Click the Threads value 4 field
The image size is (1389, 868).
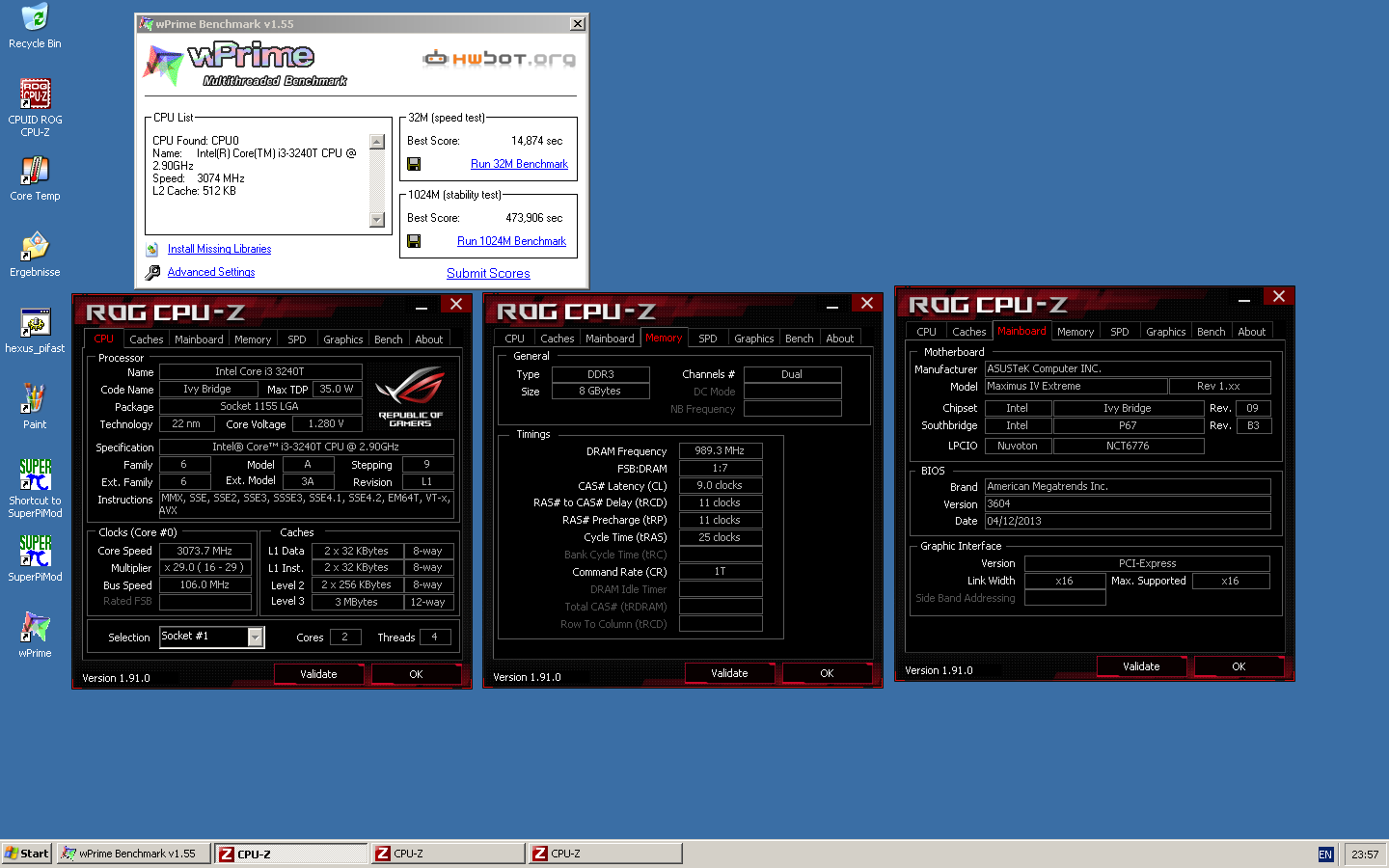click(x=435, y=637)
